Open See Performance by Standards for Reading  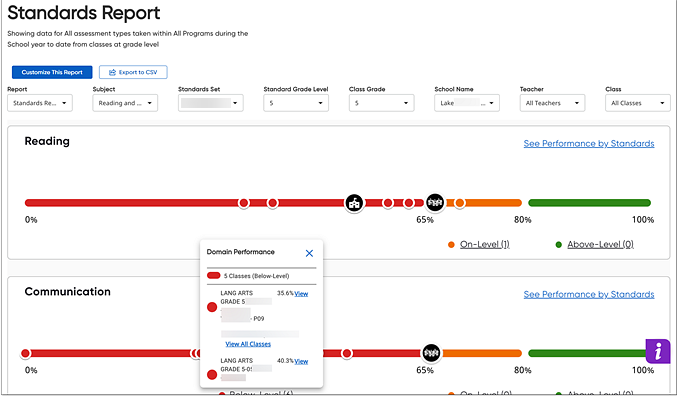click(x=589, y=144)
